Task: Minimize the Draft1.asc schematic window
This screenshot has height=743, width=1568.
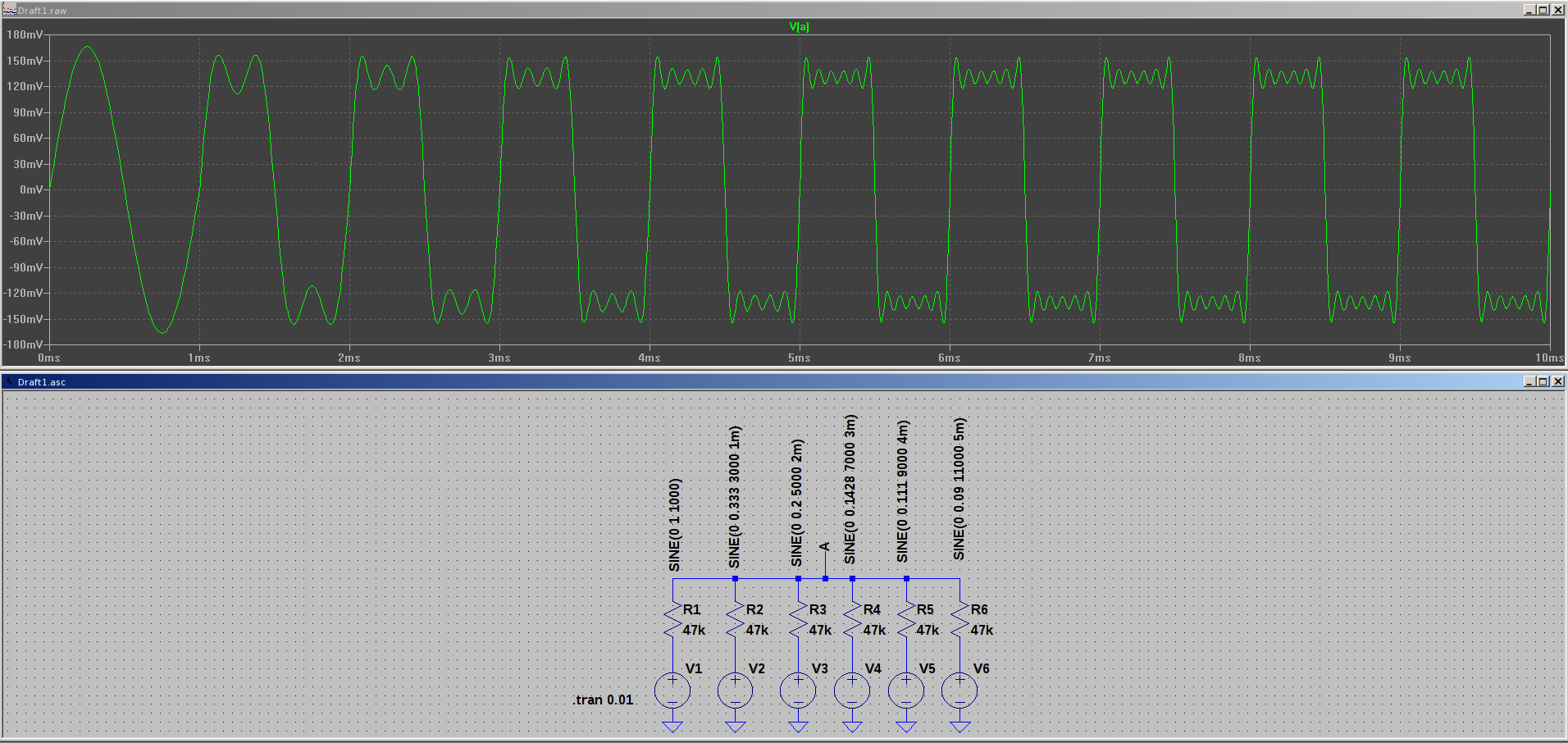Action: point(1529,381)
